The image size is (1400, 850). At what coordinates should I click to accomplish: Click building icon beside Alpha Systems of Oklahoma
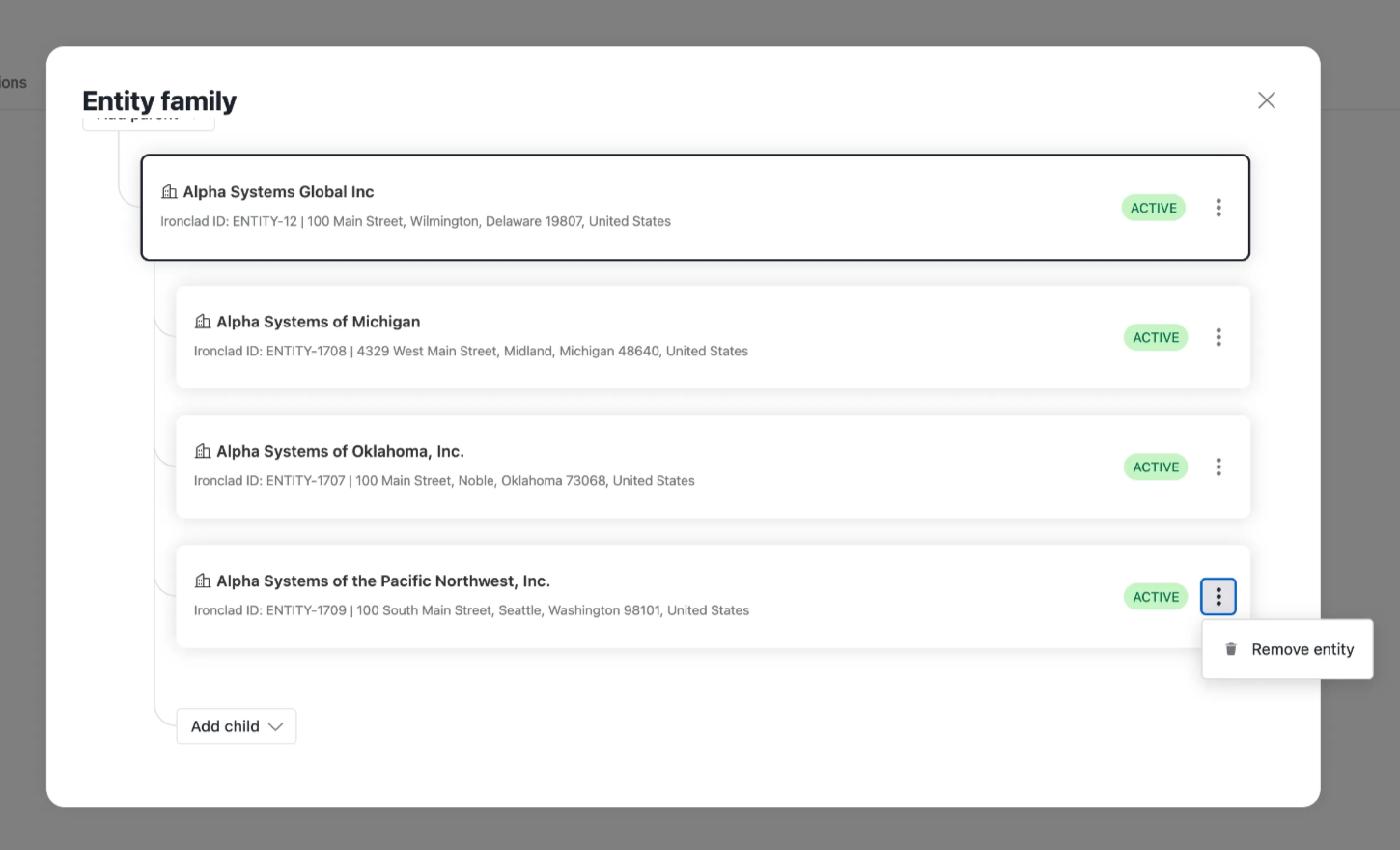(203, 451)
